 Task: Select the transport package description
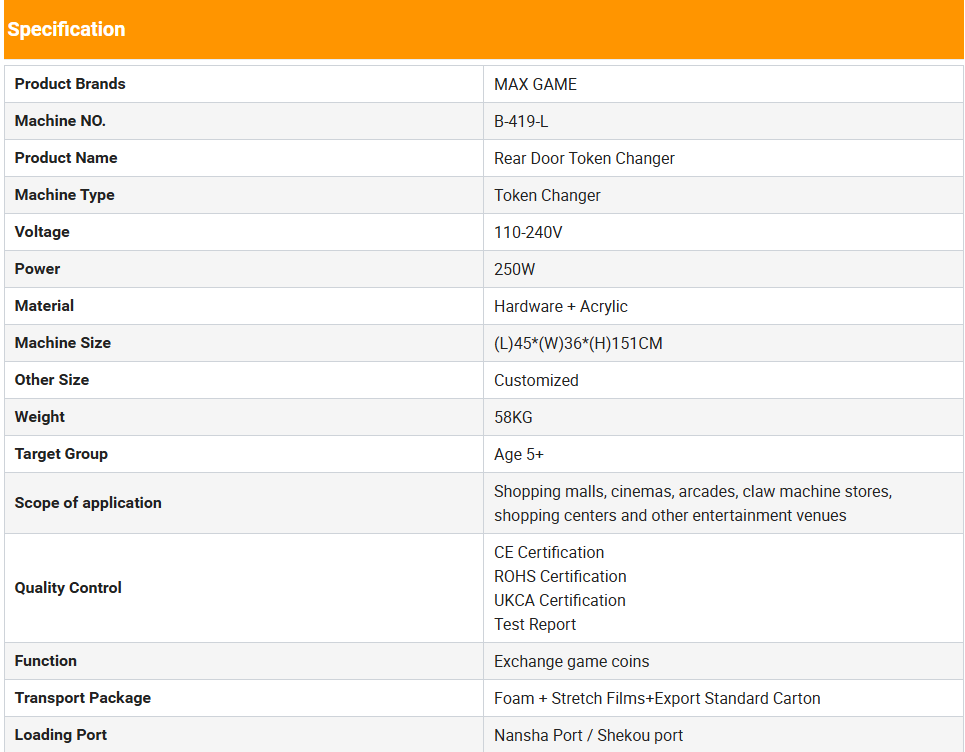657,698
